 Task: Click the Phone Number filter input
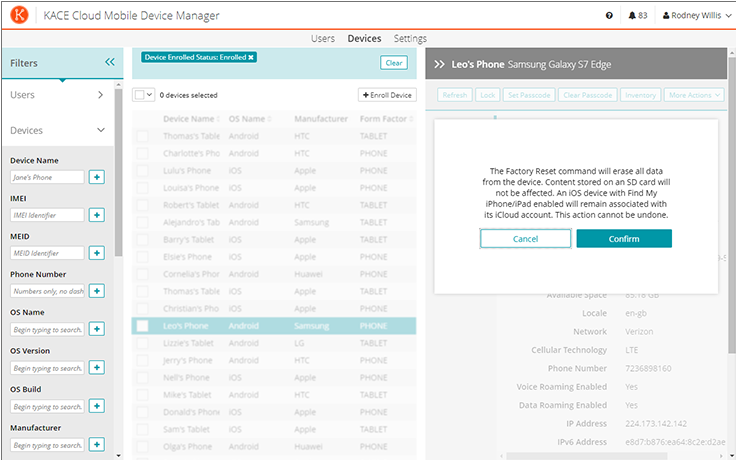pyautogui.click(x=47, y=291)
